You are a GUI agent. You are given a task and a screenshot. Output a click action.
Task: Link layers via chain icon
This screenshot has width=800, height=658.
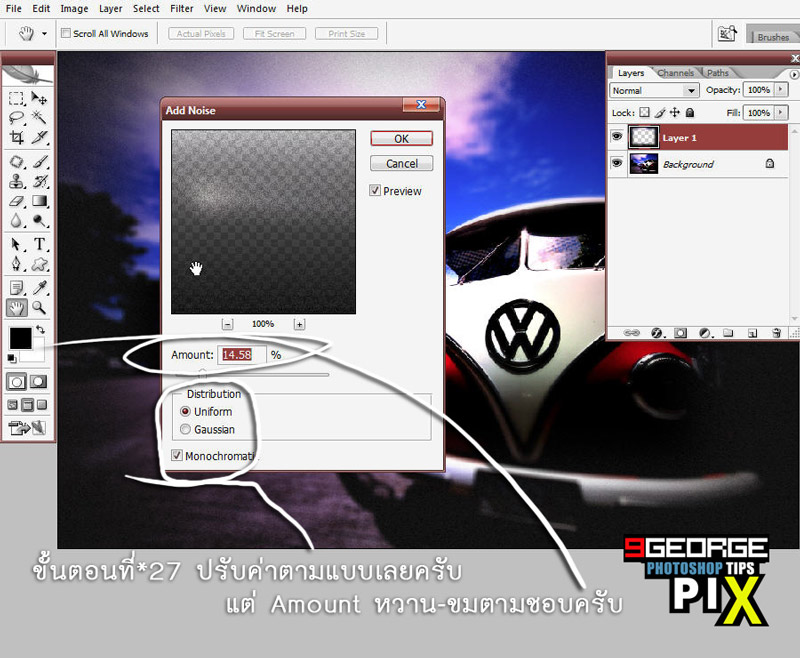[632, 333]
